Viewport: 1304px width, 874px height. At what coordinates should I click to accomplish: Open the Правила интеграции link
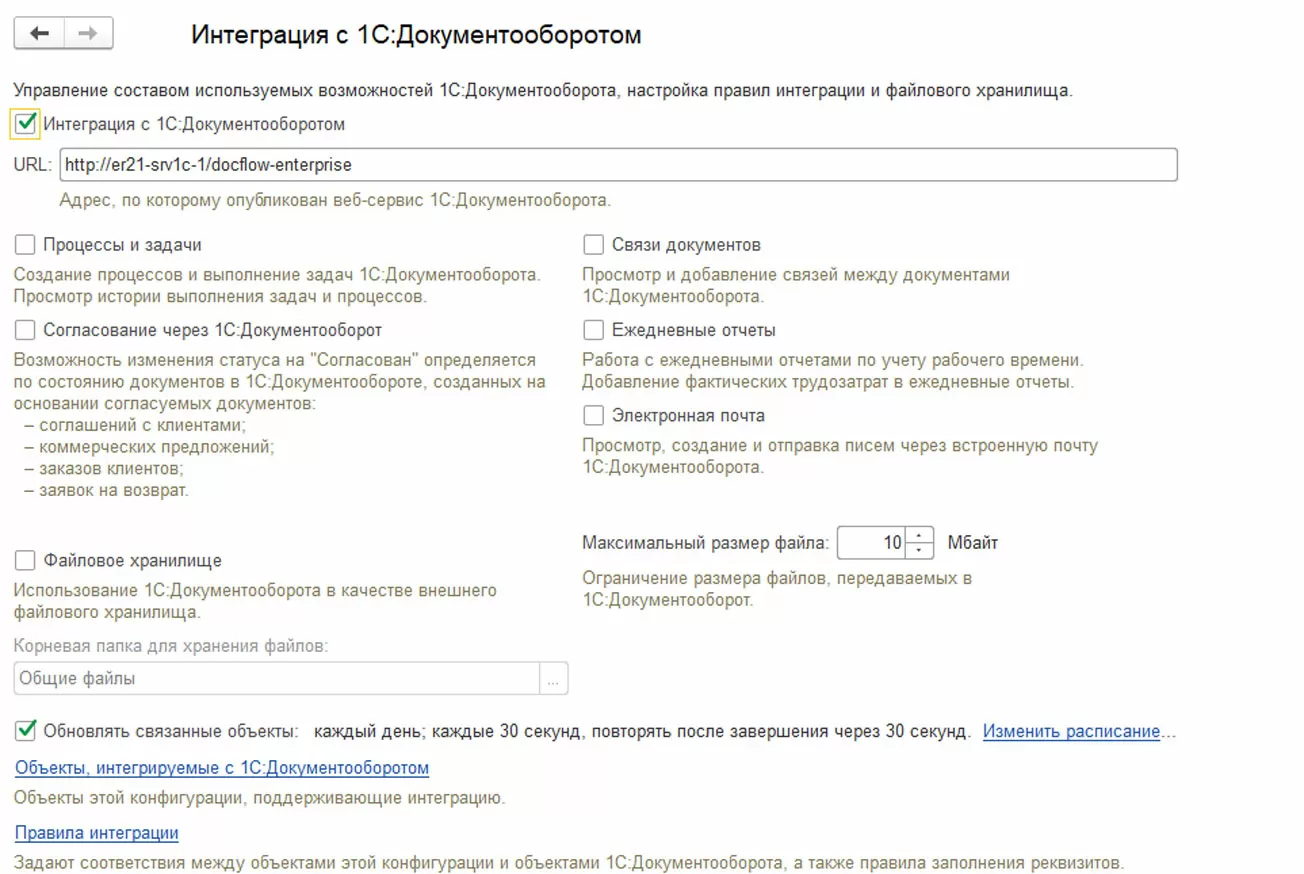tap(97, 833)
